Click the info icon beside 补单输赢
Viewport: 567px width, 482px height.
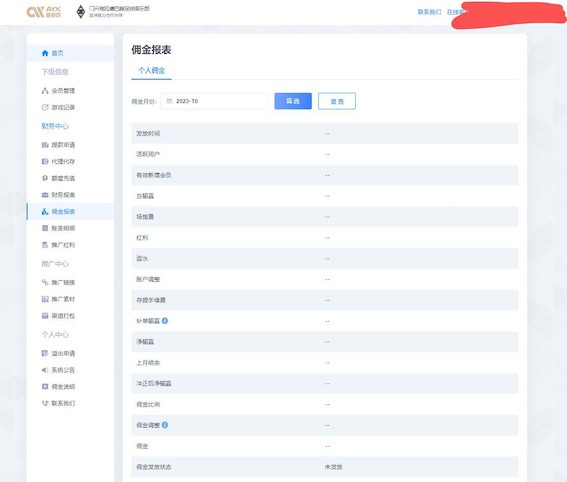(x=165, y=321)
